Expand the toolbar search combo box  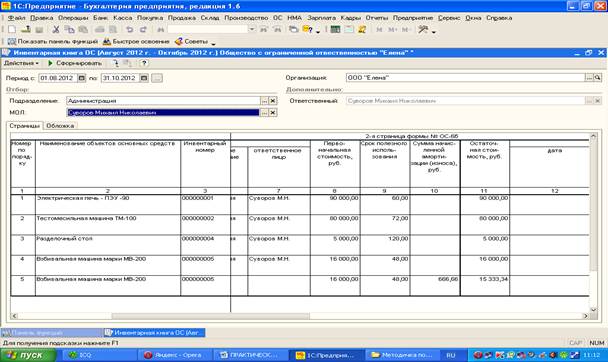[x=252, y=29]
